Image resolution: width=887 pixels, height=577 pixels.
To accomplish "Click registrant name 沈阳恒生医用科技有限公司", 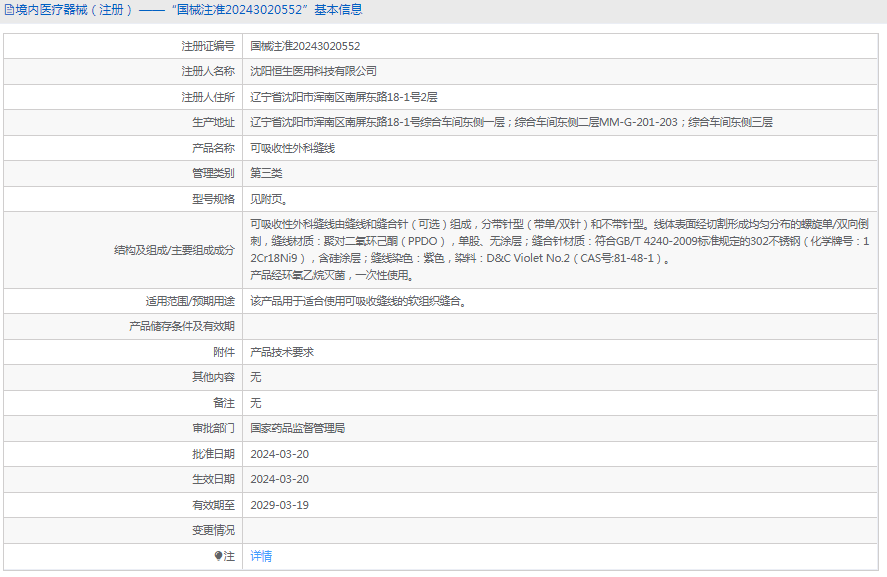I will pos(313,71).
